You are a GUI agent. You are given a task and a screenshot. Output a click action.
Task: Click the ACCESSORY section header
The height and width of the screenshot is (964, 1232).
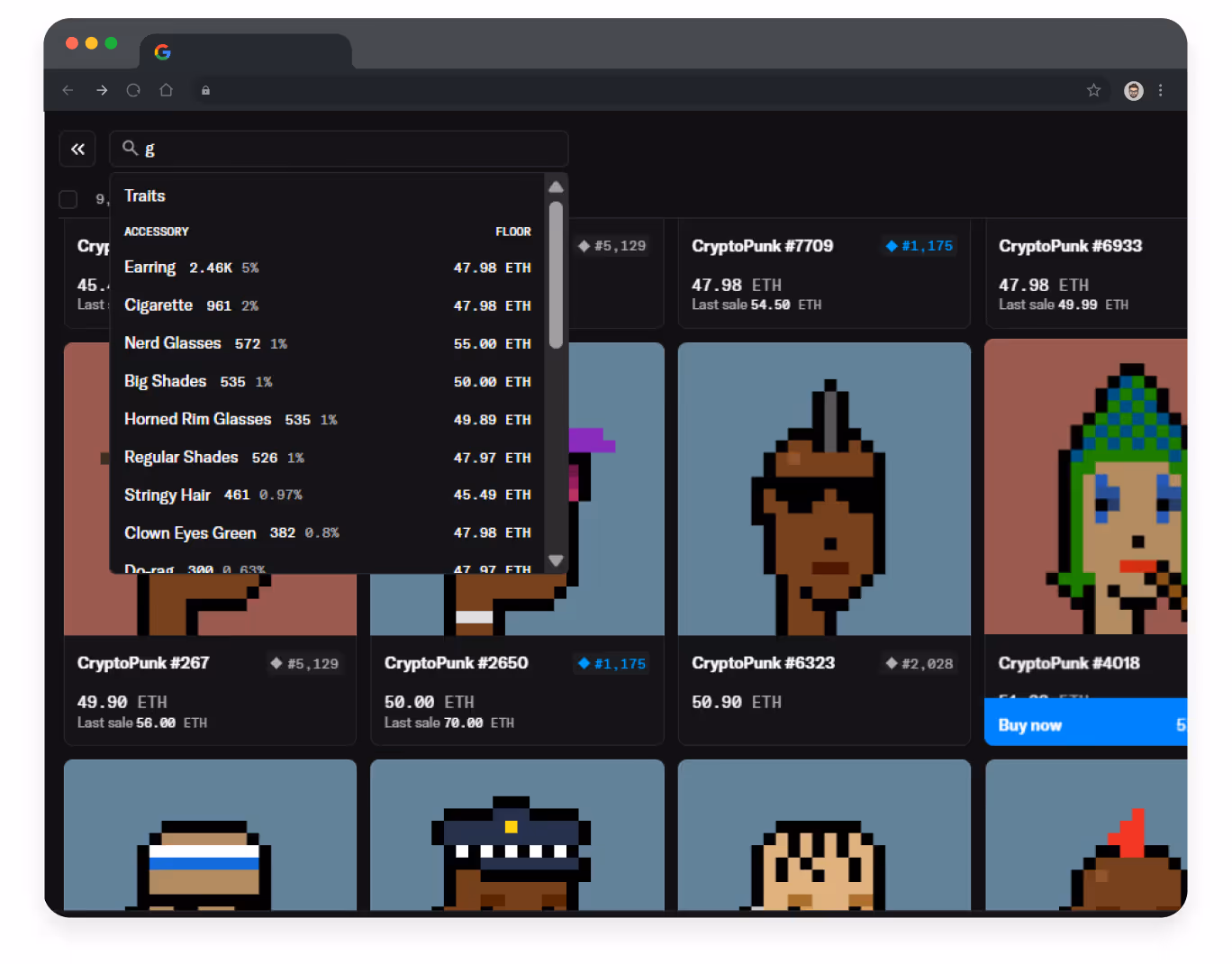coord(157,232)
